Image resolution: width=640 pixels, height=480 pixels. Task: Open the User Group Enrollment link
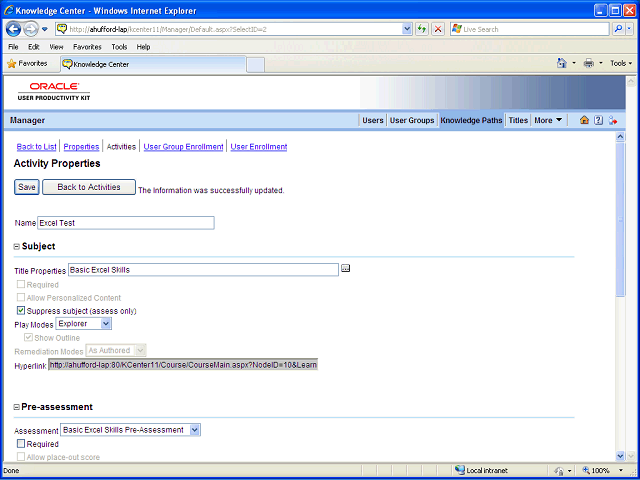coord(183,147)
